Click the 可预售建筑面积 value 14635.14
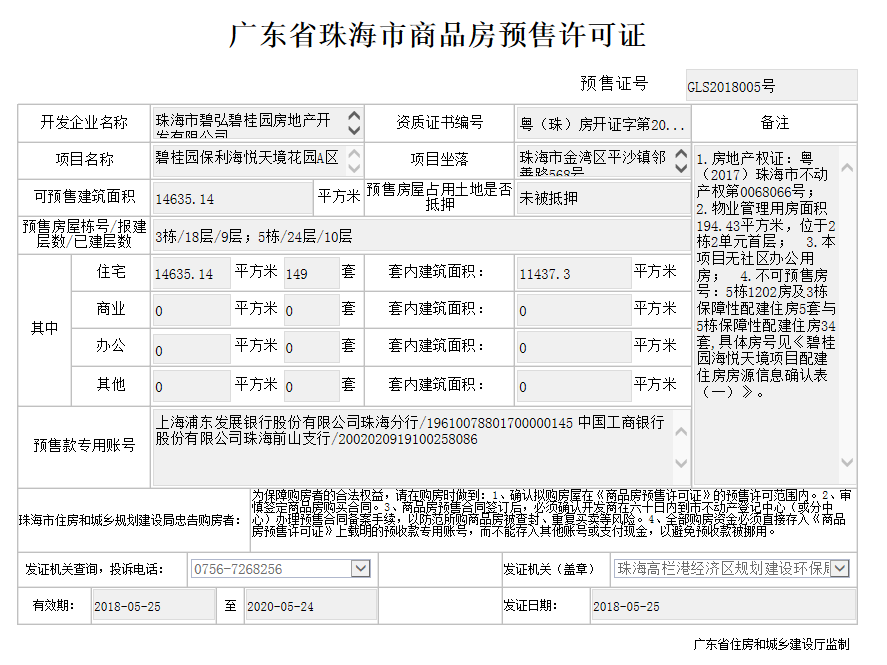The width and height of the screenshot is (887, 665). [232, 198]
